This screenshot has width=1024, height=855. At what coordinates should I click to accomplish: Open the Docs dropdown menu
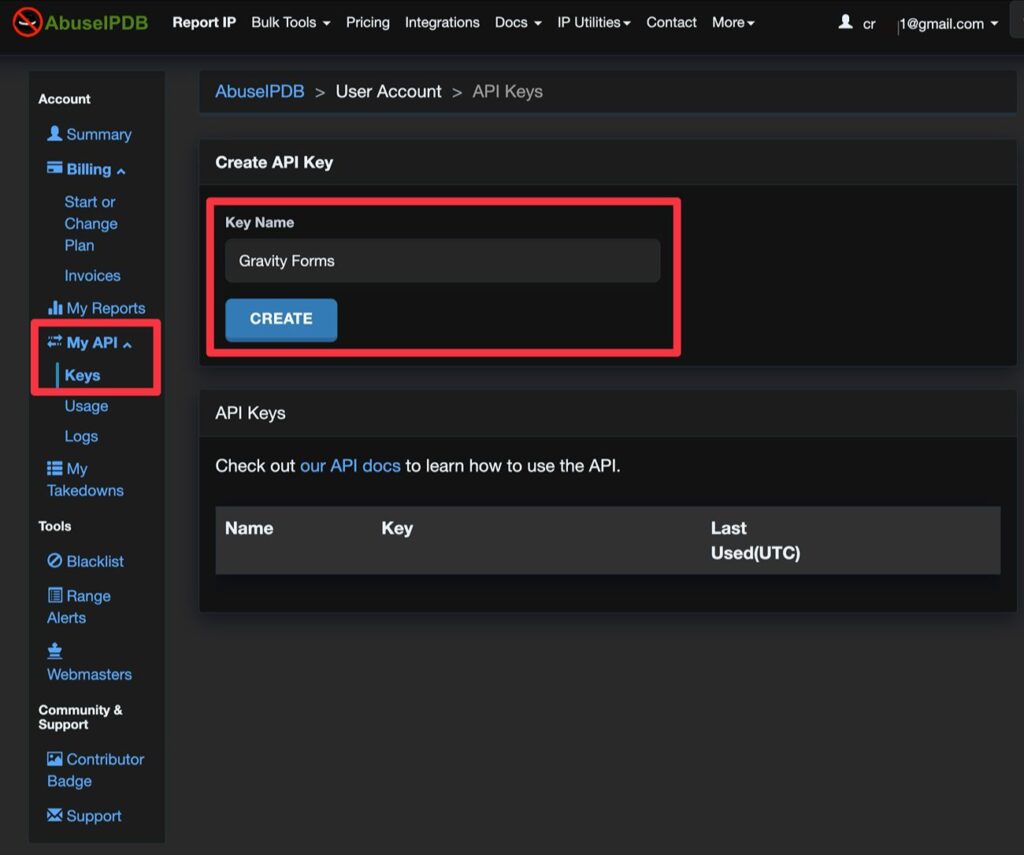[x=518, y=22]
